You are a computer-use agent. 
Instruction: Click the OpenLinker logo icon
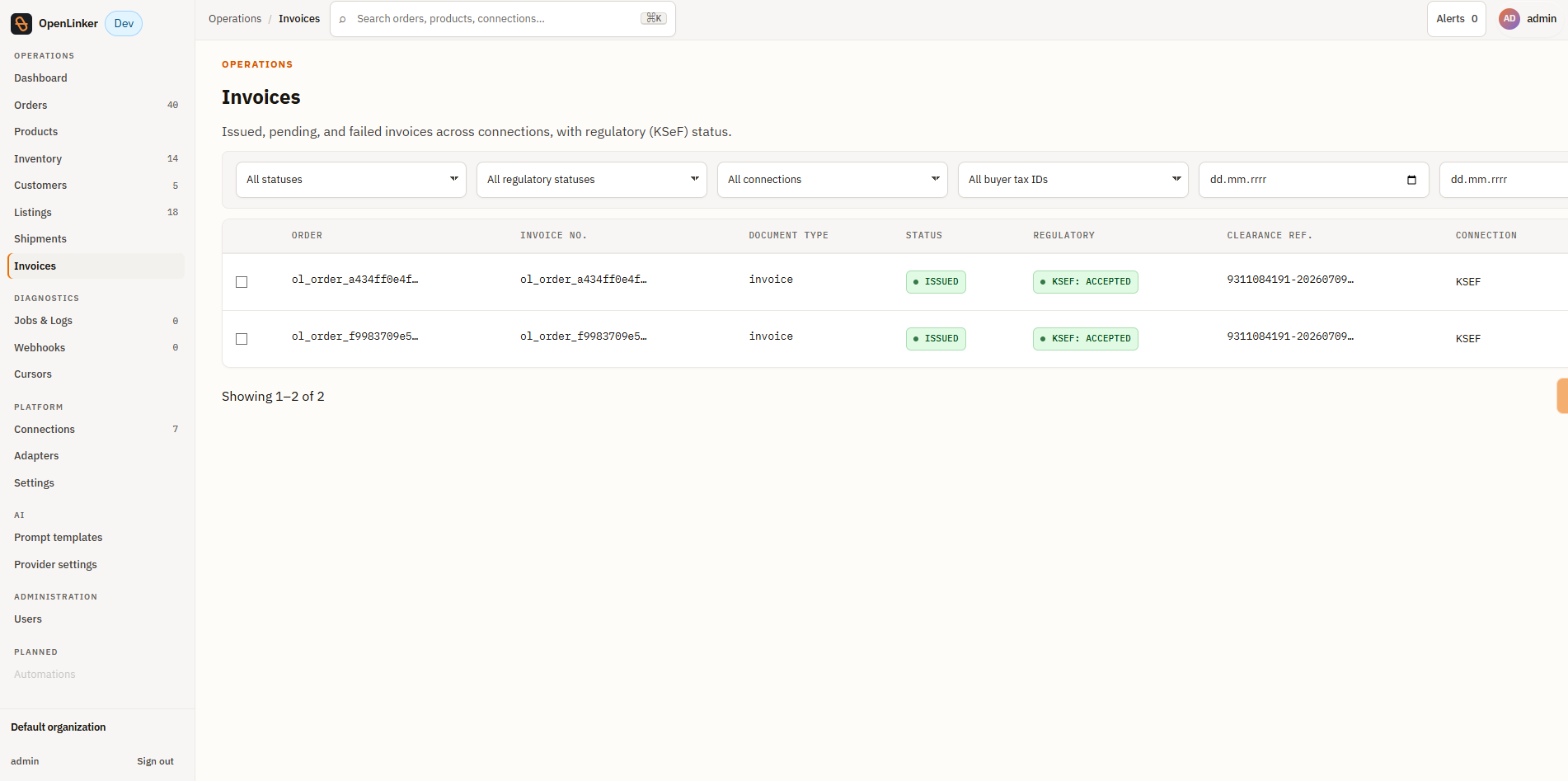pyautogui.click(x=21, y=23)
